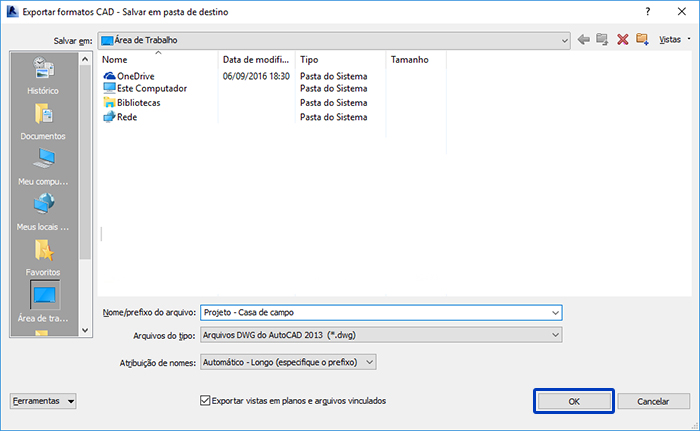Viewport: 700px width, 431px height.
Task: Click the OneDrive cloud icon
Action: (x=109, y=76)
